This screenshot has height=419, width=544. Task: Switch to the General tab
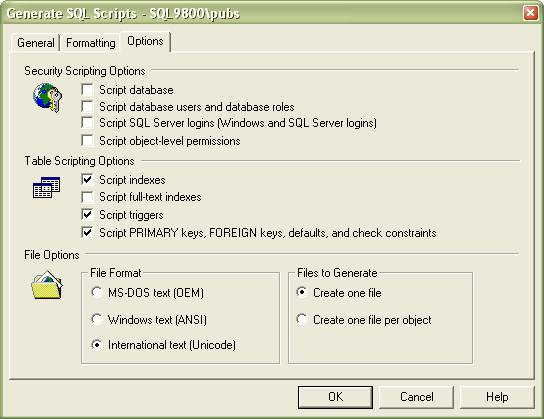click(36, 43)
